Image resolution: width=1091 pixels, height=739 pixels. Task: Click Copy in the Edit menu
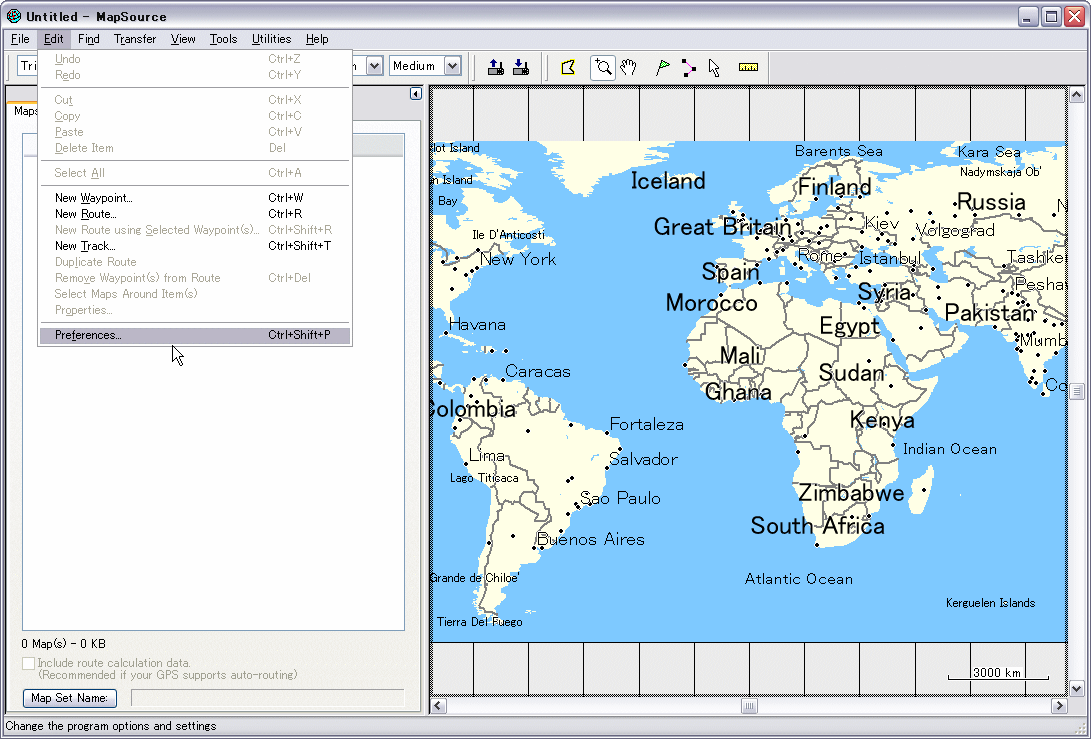[195, 116]
